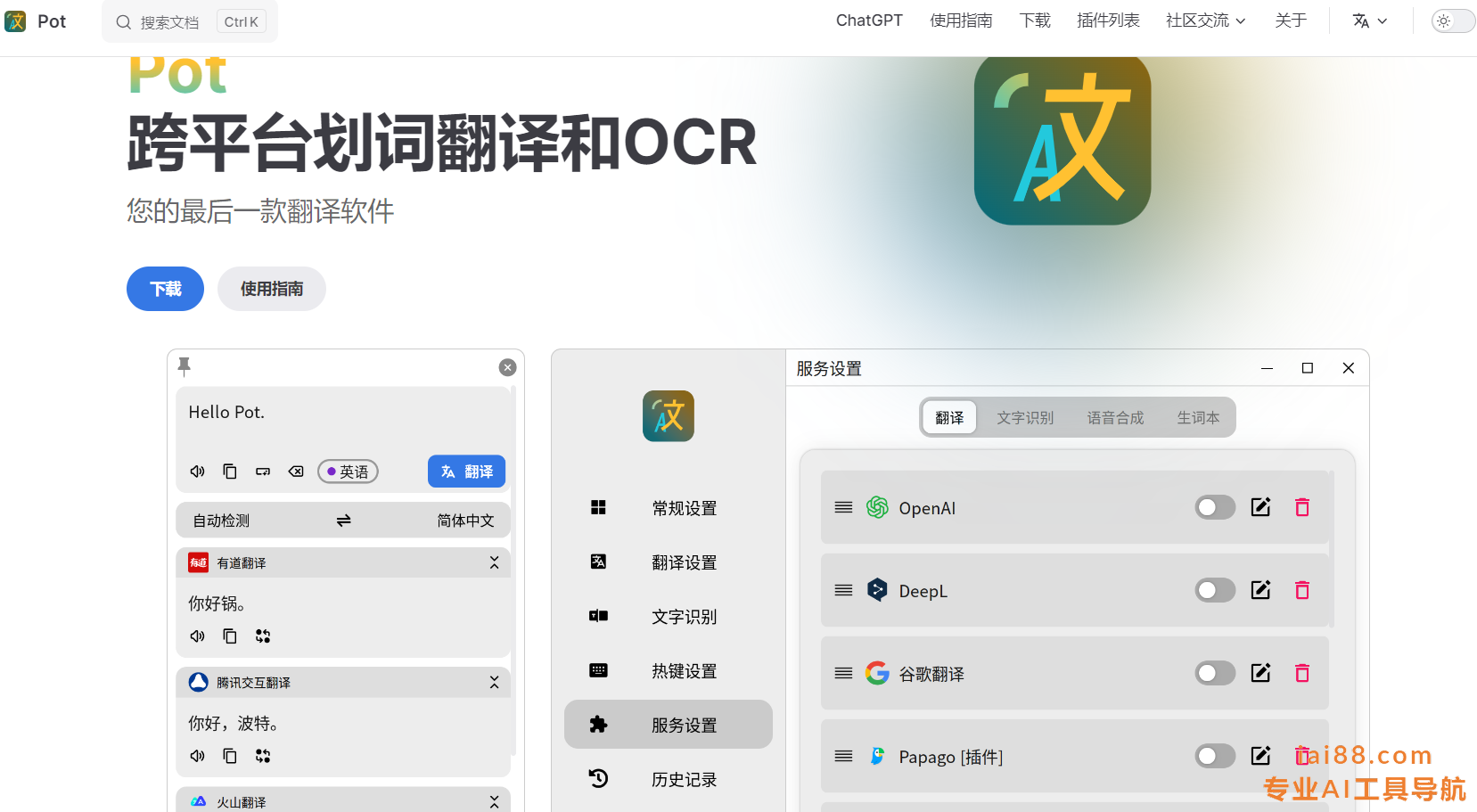Collapse the 有道翻译 result panel
The height and width of the screenshot is (812, 1477).
(494, 562)
